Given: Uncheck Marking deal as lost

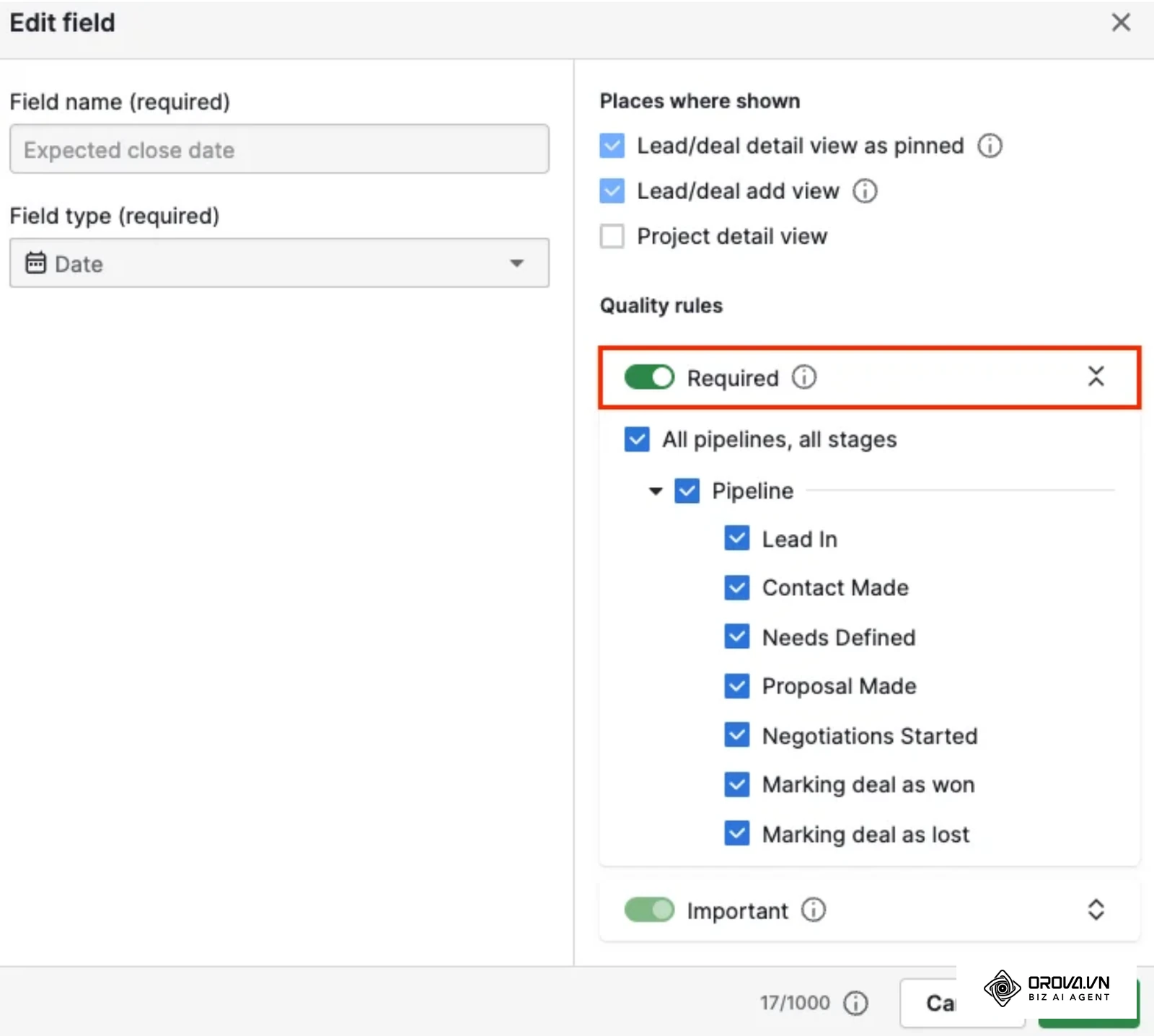Looking at the screenshot, I should [737, 833].
